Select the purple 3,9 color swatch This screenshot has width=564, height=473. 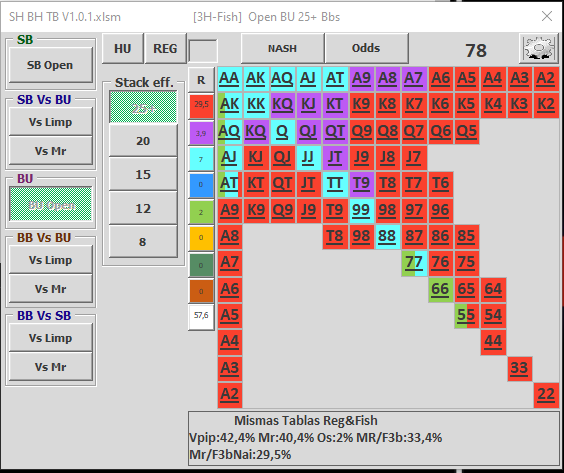tap(201, 133)
